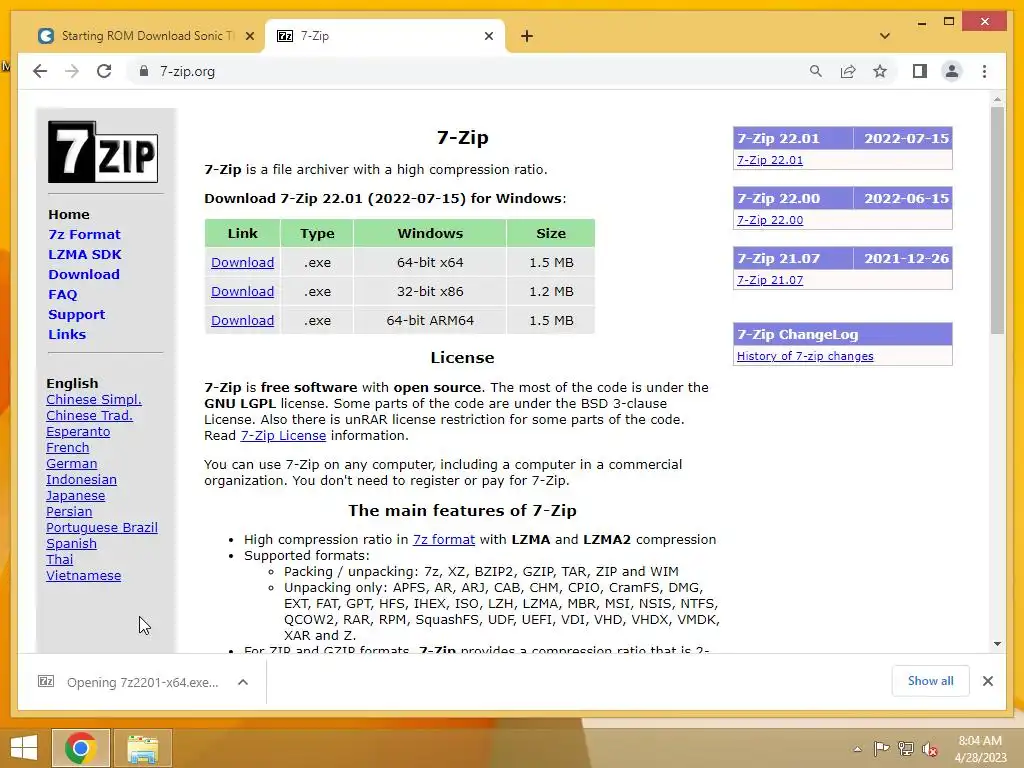Switch language to Indonesian
The image size is (1024, 768).
click(81, 479)
